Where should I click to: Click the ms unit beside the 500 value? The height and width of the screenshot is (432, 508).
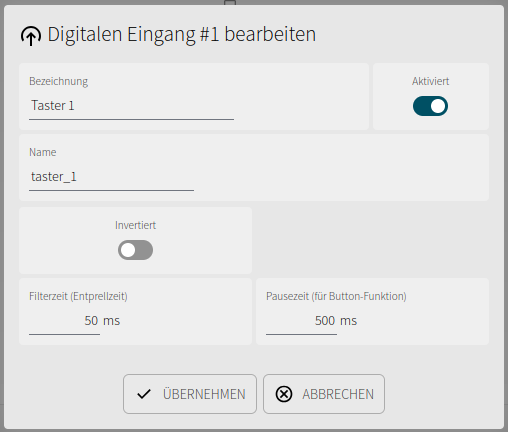[x=348, y=321]
